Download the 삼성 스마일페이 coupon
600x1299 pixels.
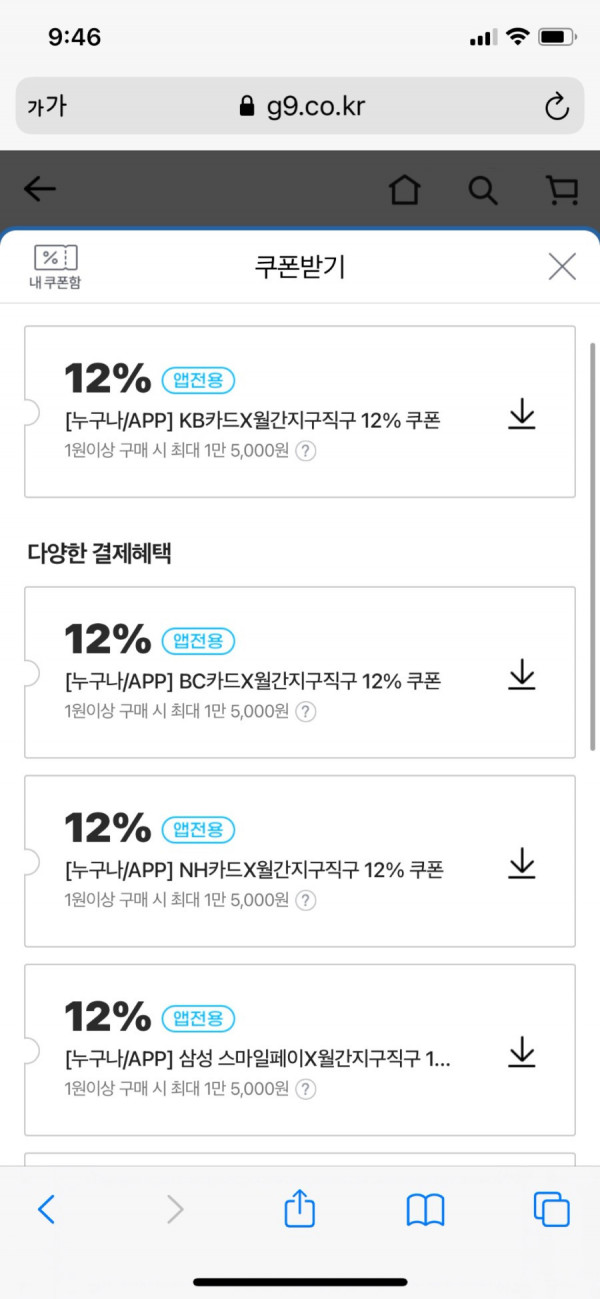pyautogui.click(x=522, y=1052)
